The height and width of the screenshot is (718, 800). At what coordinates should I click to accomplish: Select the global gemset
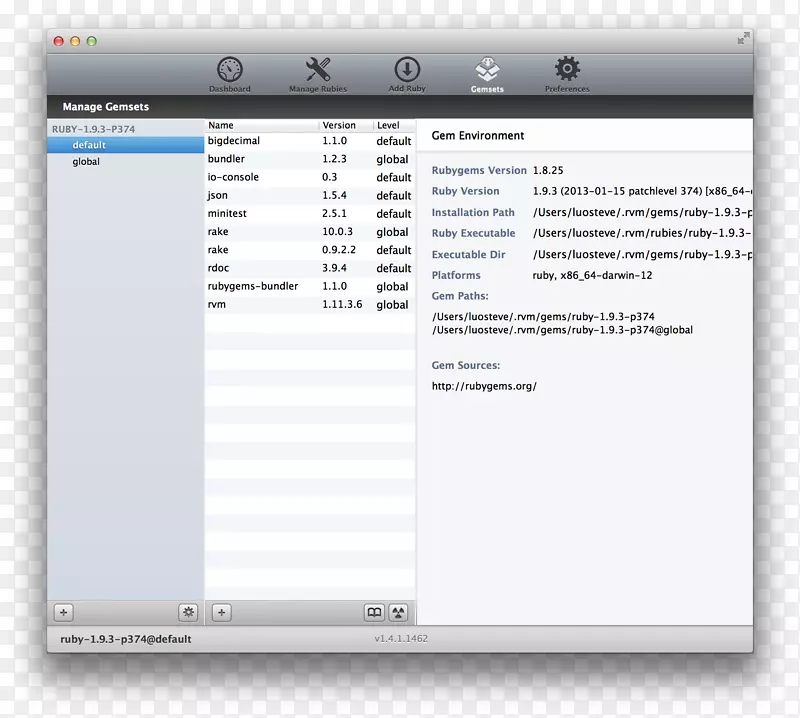click(86, 161)
